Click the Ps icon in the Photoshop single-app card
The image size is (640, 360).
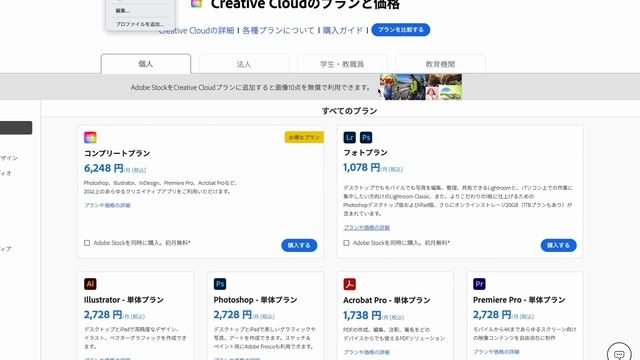point(220,284)
